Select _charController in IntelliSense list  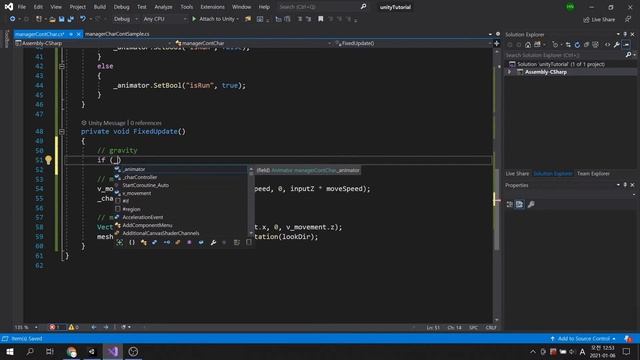140,177
